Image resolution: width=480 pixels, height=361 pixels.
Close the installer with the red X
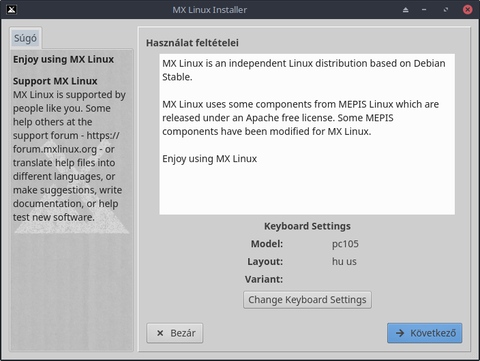click(x=467, y=9)
